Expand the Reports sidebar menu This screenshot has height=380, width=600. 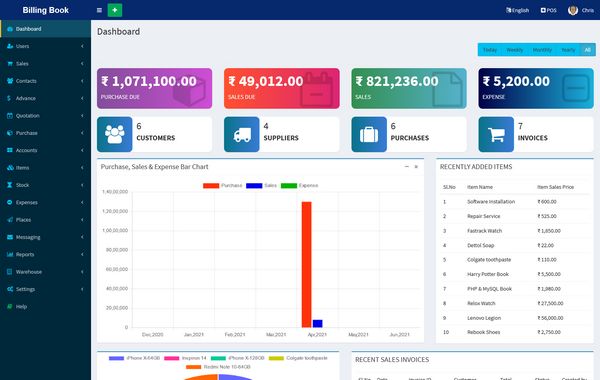pyautogui.click(x=46, y=254)
